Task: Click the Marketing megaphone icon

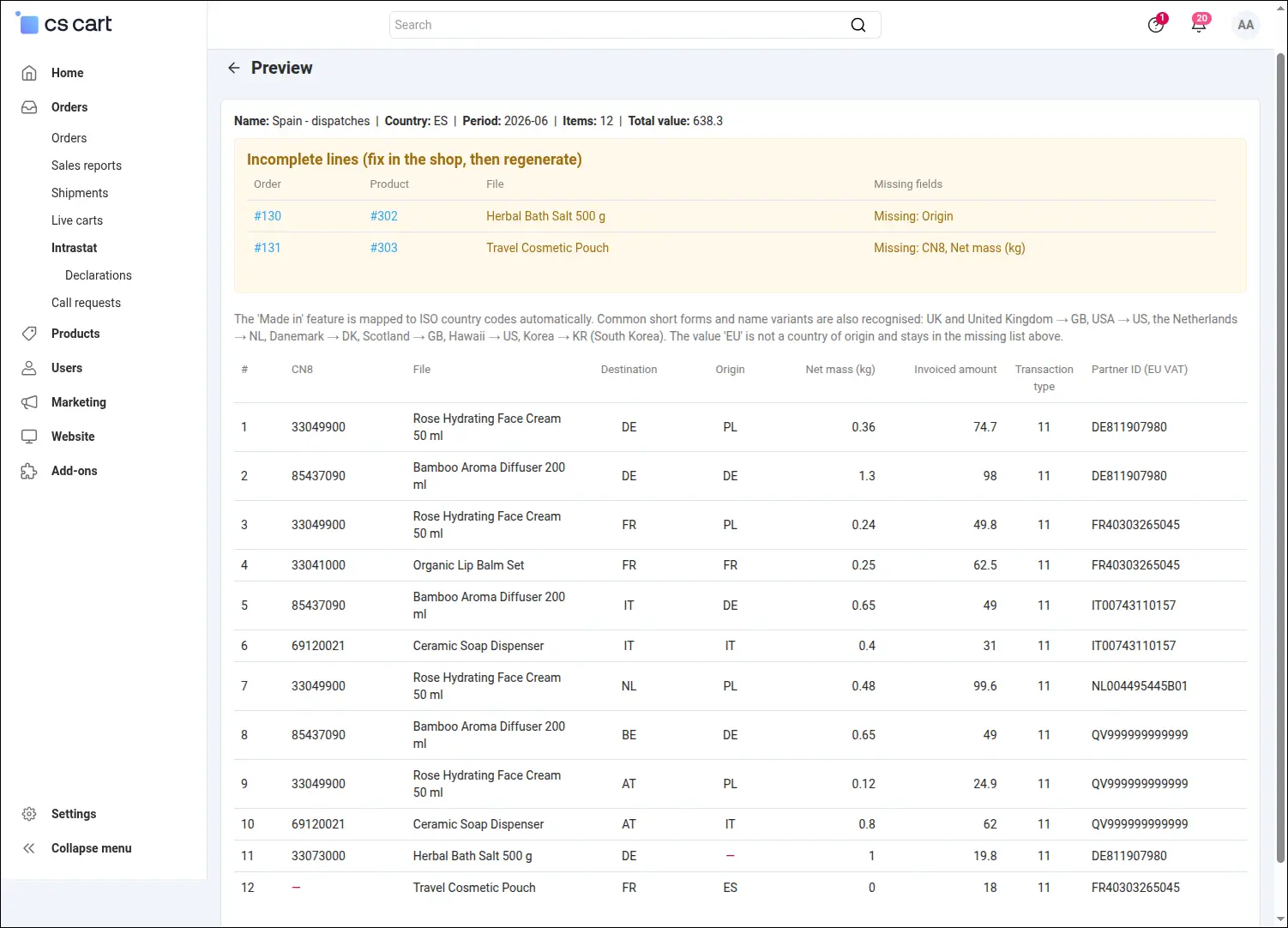Action: (29, 402)
